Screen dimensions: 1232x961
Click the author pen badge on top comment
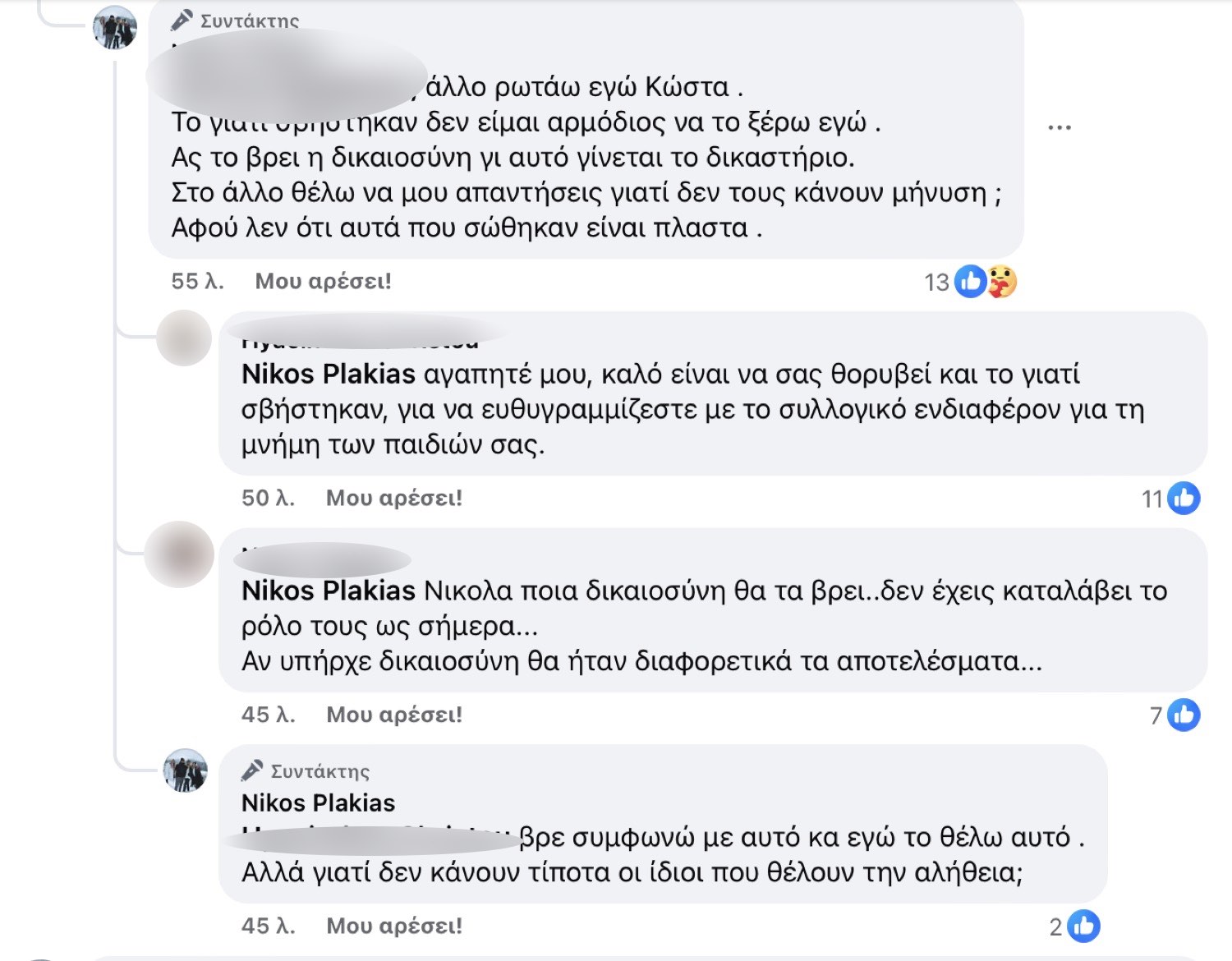182,20
